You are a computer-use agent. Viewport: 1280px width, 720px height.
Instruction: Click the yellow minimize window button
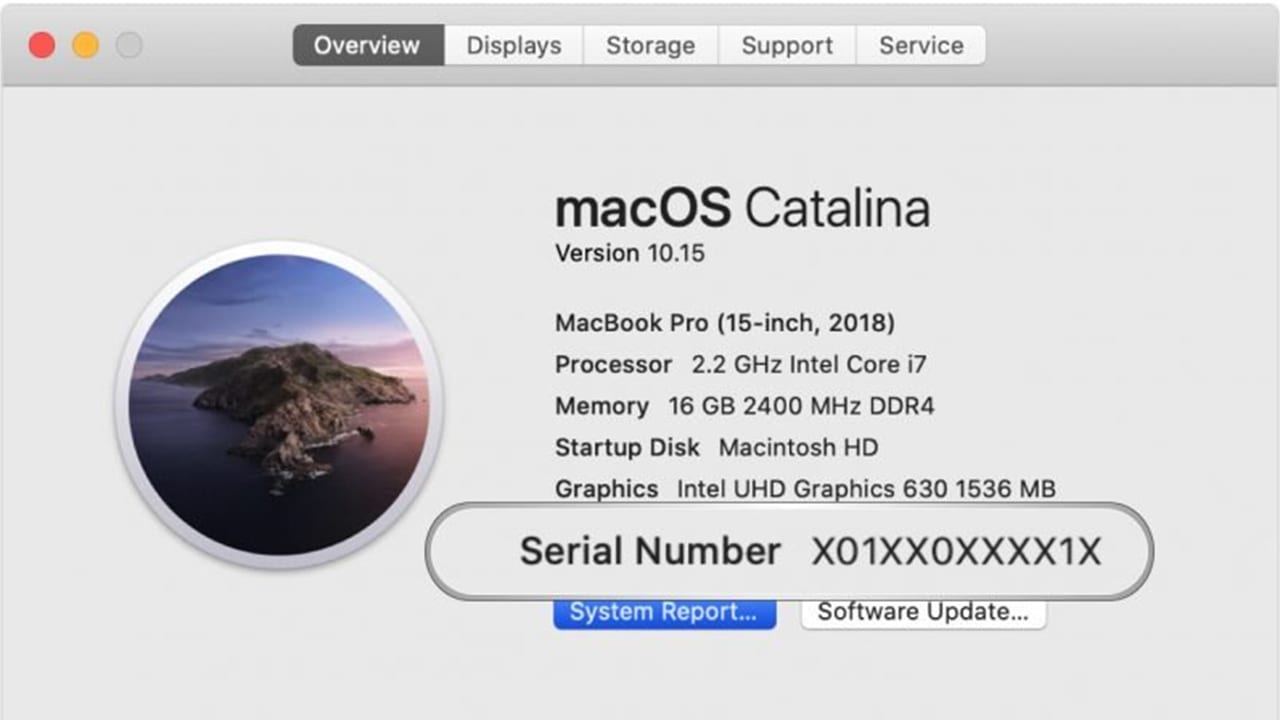(86, 45)
